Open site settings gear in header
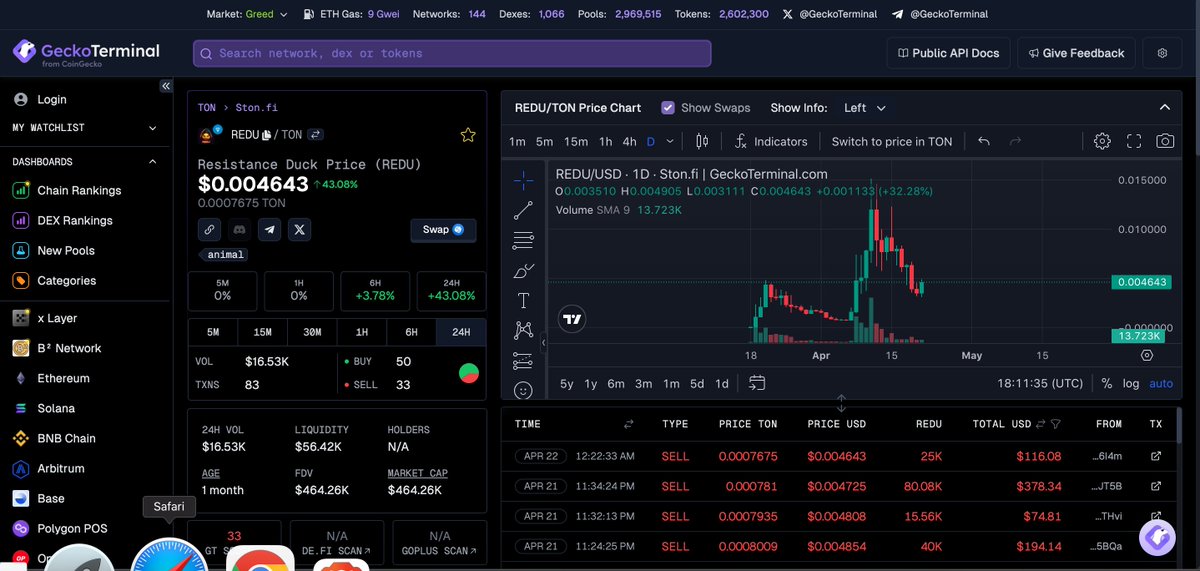The image size is (1200, 571). 1162,53
